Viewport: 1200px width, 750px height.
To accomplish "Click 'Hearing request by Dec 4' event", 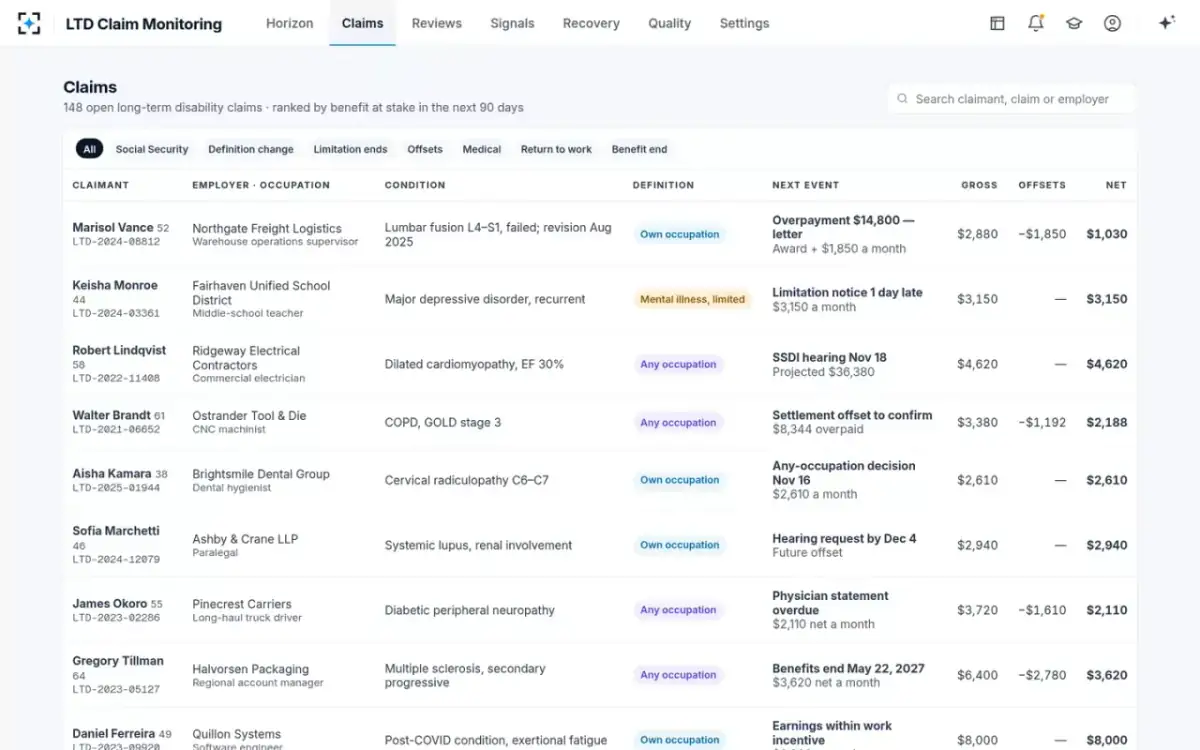I will click(x=844, y=538).
